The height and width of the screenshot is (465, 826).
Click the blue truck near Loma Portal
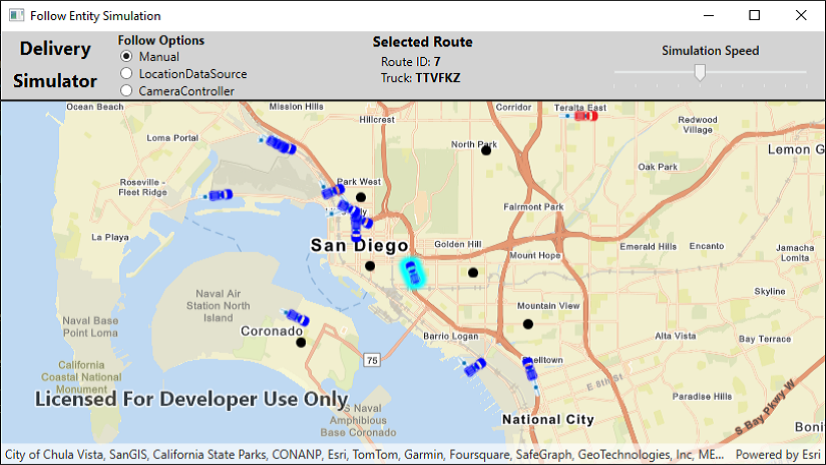coord(280,144)
